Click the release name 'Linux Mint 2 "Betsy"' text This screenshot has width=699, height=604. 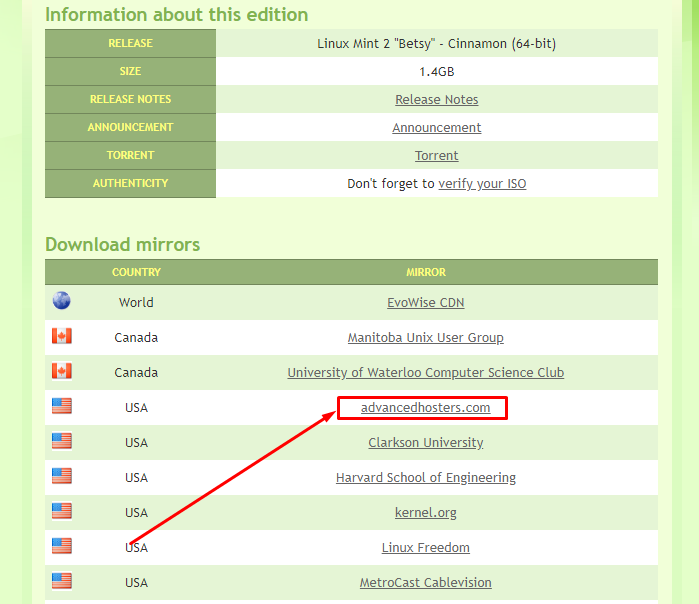pyautogui.click(x=376, y=44)
